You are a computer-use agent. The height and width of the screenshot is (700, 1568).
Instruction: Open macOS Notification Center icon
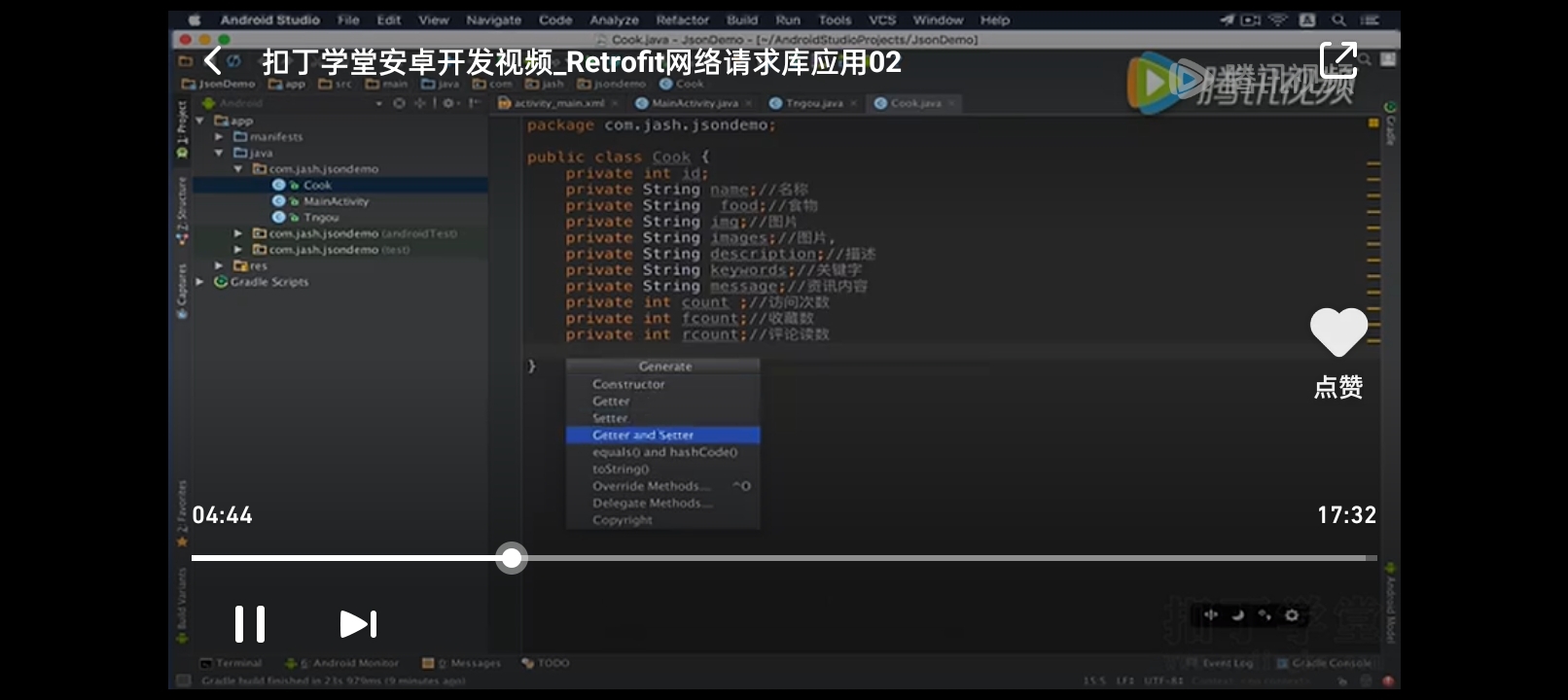click(1371, 19)
